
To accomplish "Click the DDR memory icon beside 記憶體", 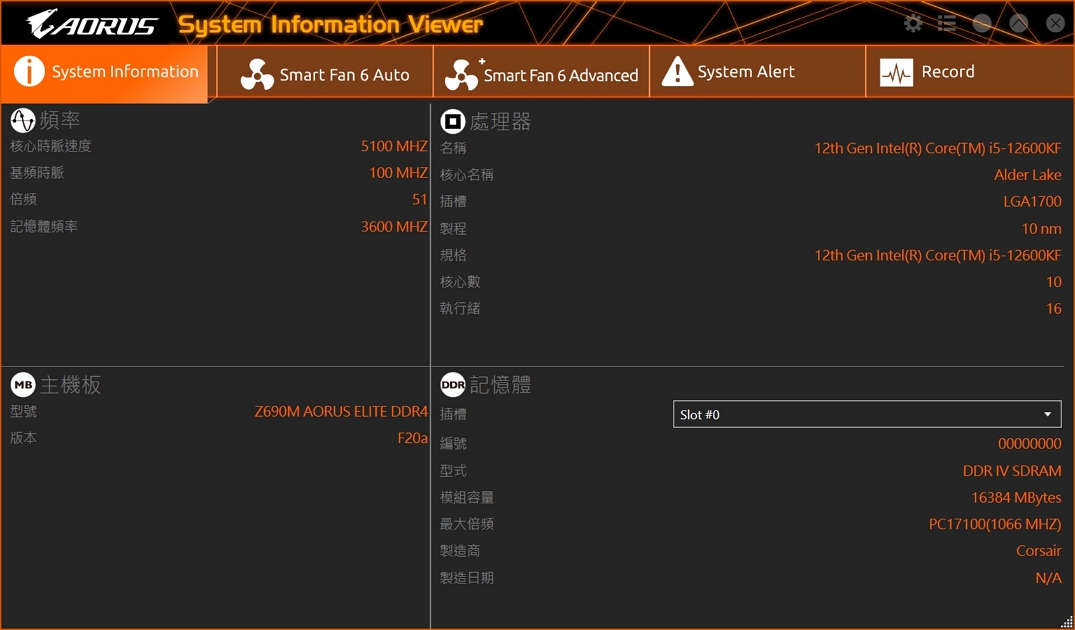I will coord(452,385).
